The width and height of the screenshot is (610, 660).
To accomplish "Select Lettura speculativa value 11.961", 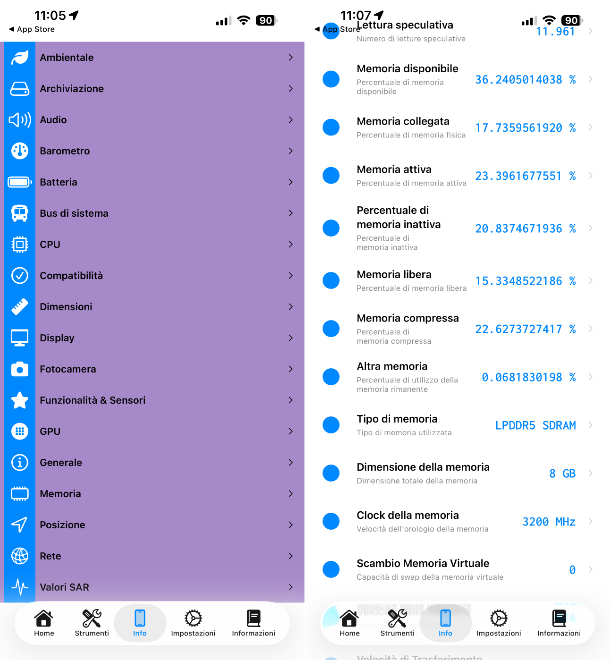I will click(x=555, y=32).
